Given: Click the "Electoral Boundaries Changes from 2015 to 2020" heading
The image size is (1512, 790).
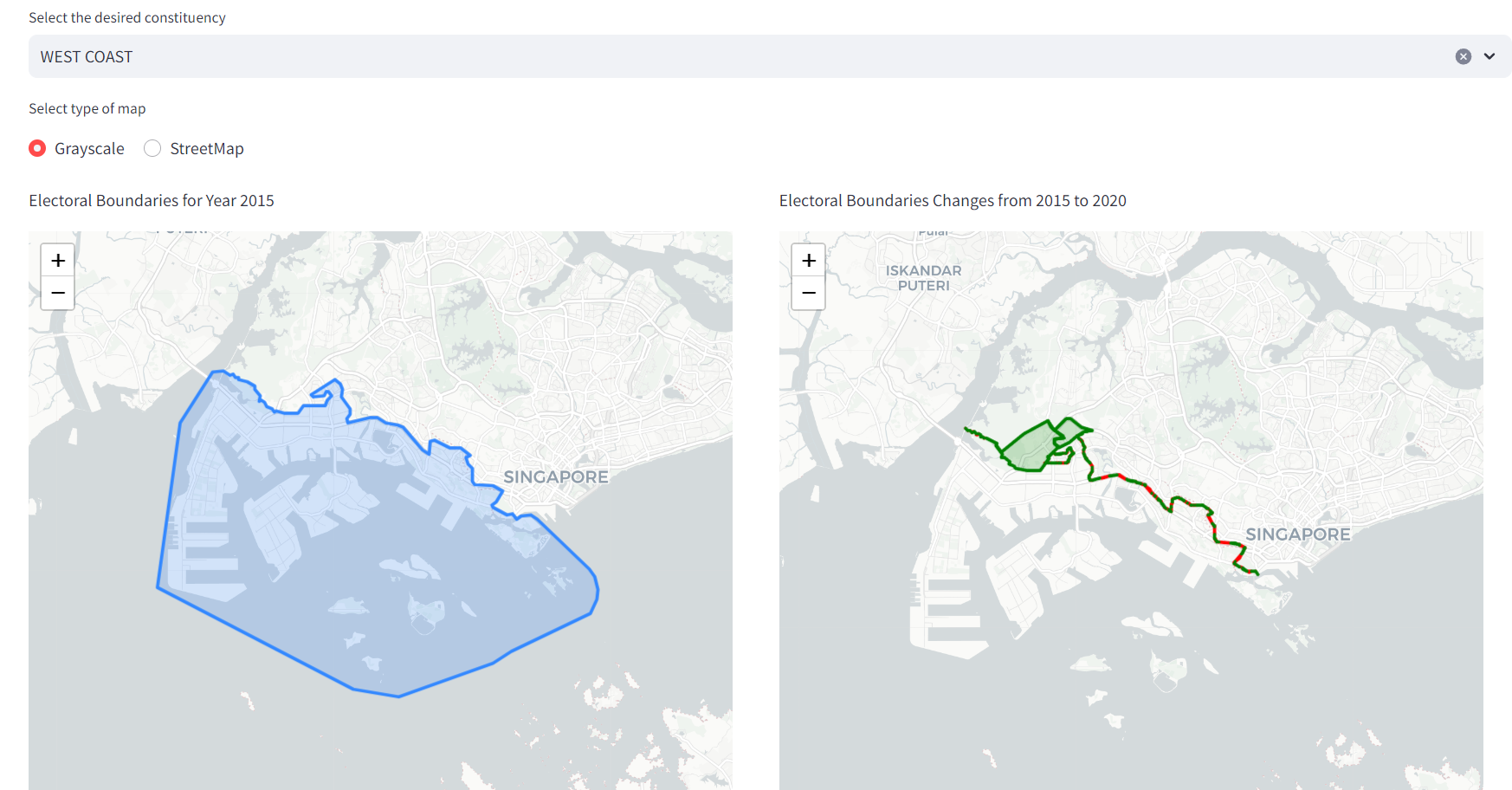Looking at the screenshot, I should [x=953, y=201].
